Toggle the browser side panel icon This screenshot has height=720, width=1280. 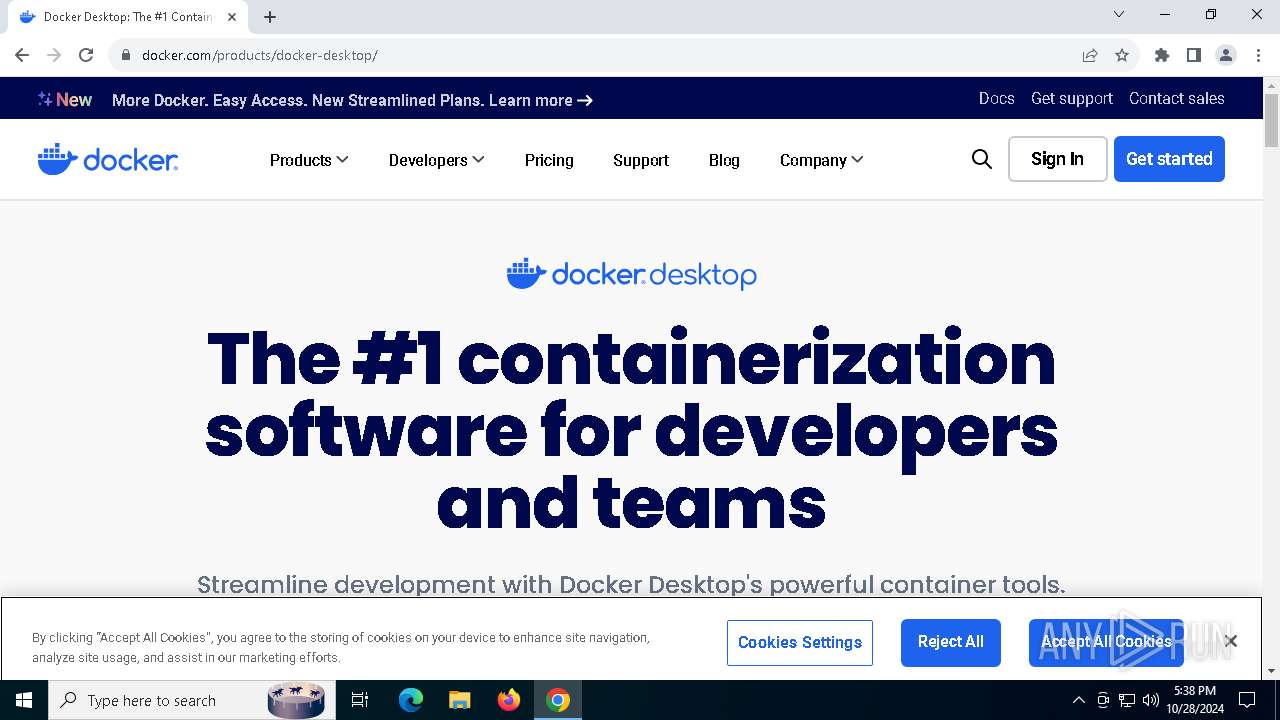coord(1194,55)
